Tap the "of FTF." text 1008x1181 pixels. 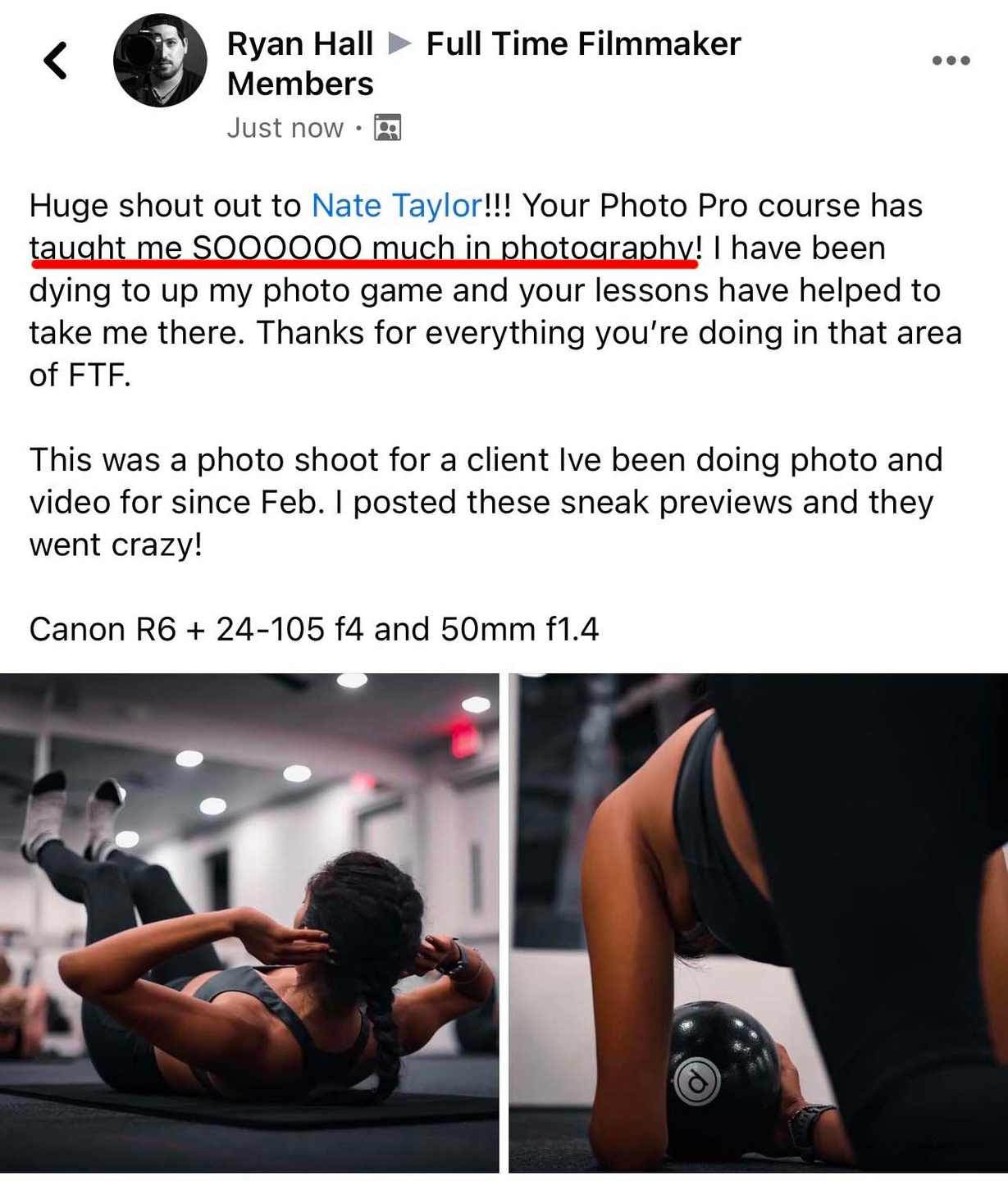[x=80, y=375]
